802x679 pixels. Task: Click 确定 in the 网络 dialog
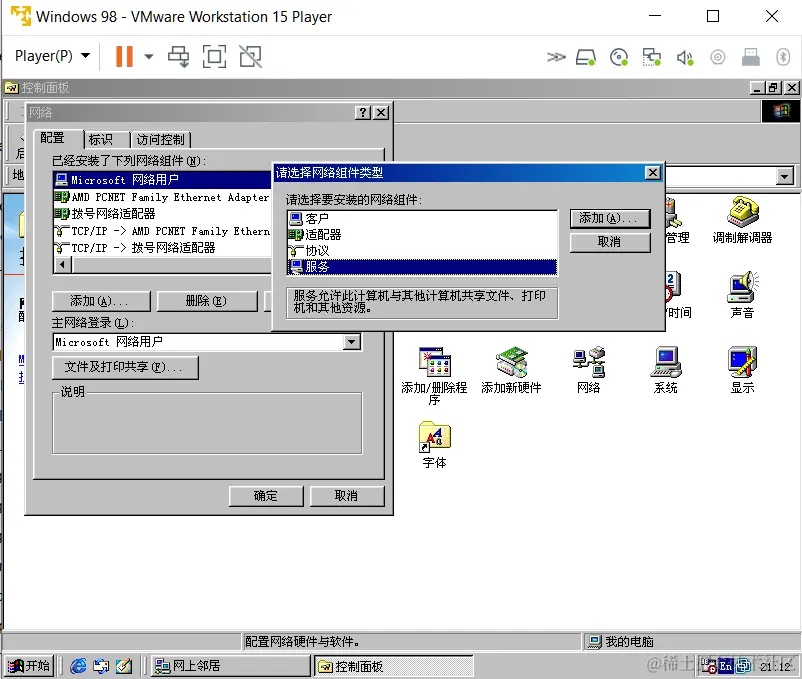265,496
